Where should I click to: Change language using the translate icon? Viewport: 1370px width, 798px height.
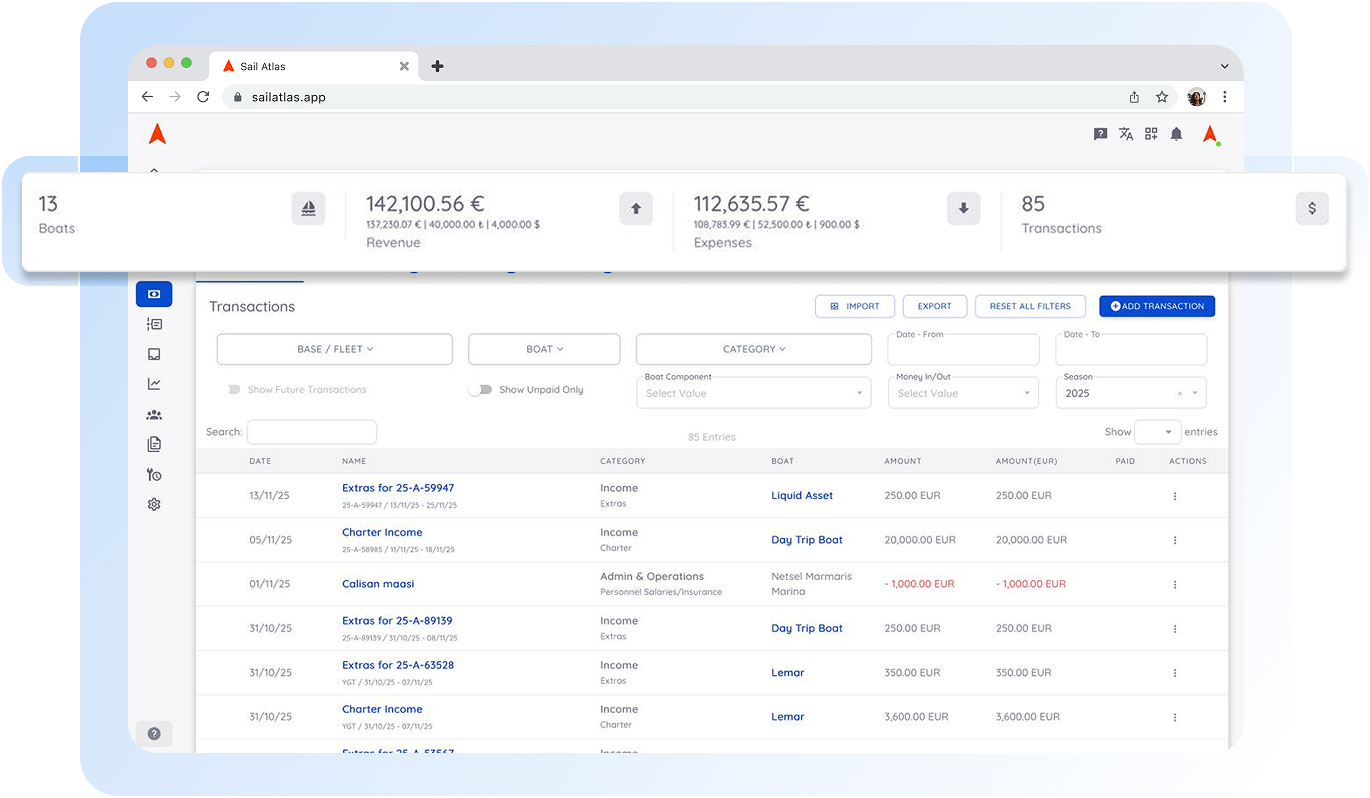(1126, 133)
